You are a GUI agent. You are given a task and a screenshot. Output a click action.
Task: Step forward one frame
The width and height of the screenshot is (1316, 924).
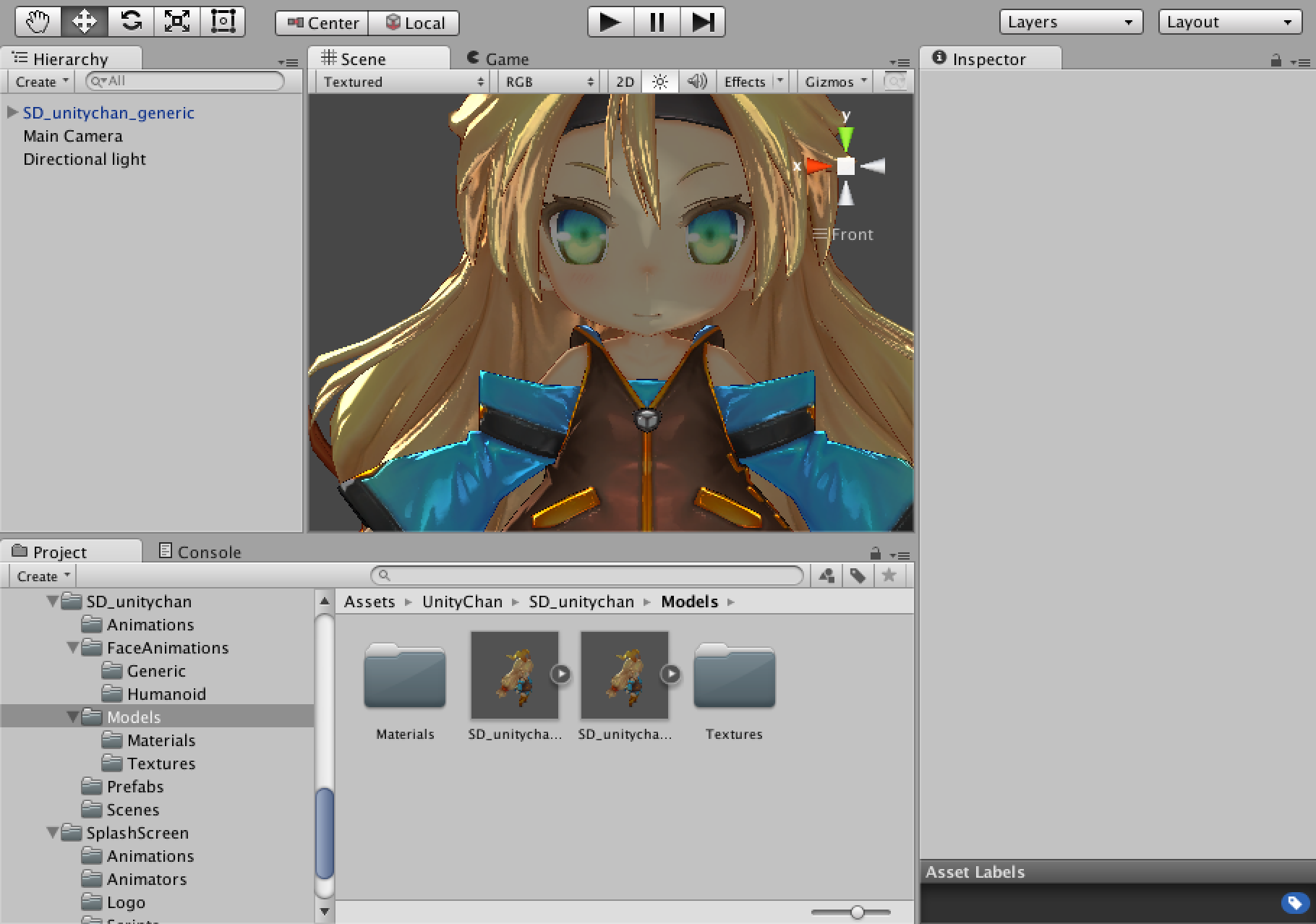point(702,22)
